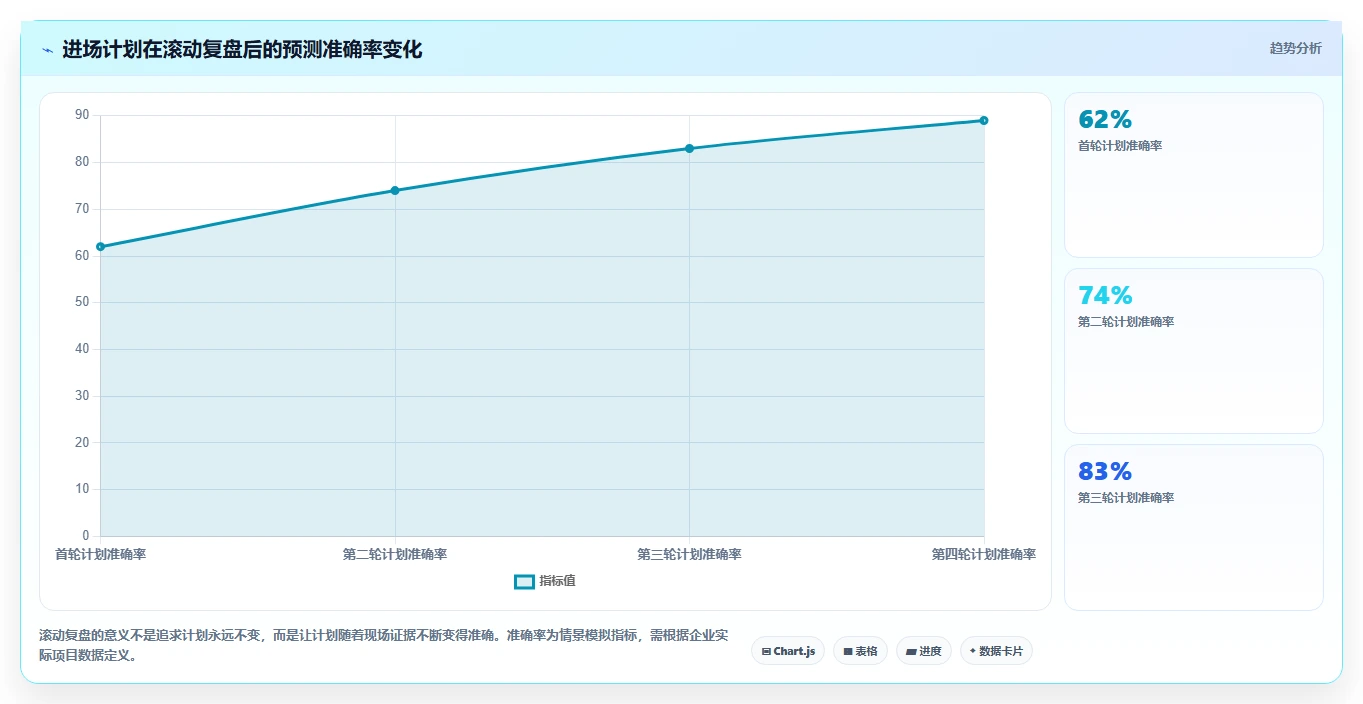The width and height of the screenshot is (1363, 704).
Task: Click x-axis label 第四轮计划准确率
Action: coord(984,554)
